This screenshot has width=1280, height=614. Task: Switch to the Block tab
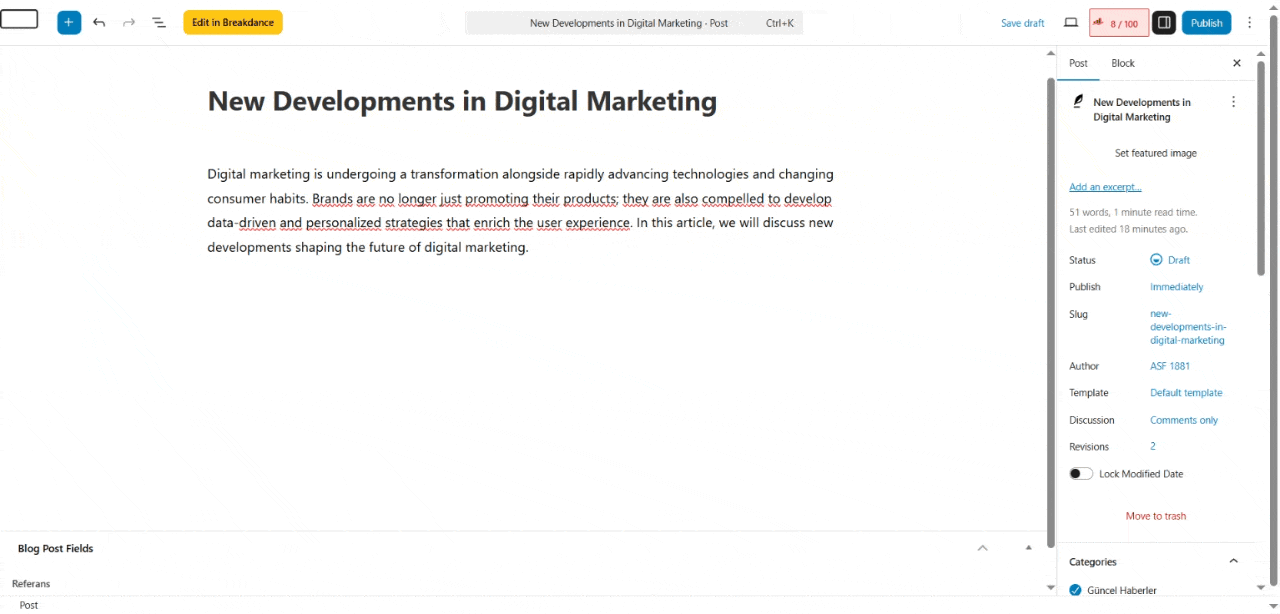(1123, 63)
